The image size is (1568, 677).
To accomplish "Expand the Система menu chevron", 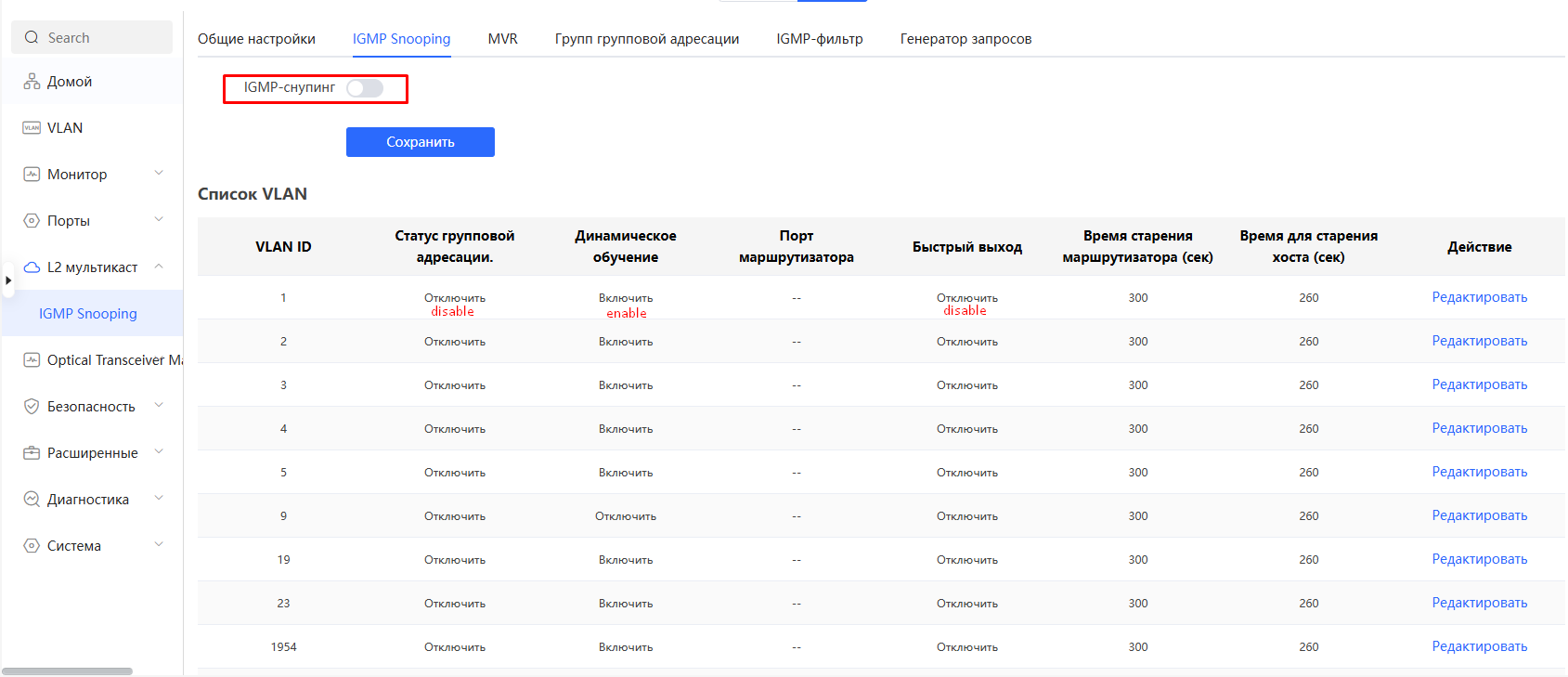I will tap(159, 545).
